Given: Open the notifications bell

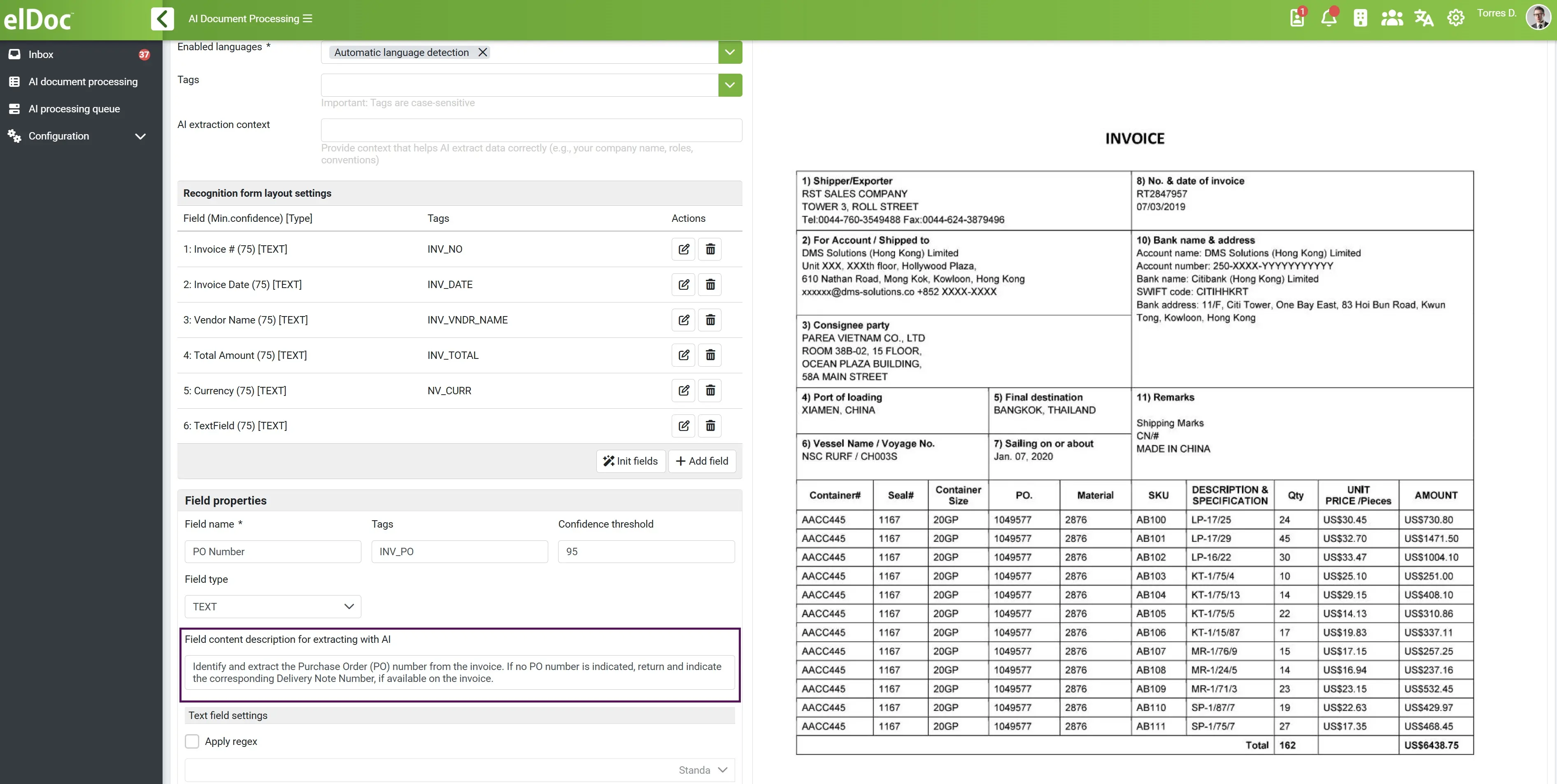Looking at the screenshot, I should pos(1329,18).
